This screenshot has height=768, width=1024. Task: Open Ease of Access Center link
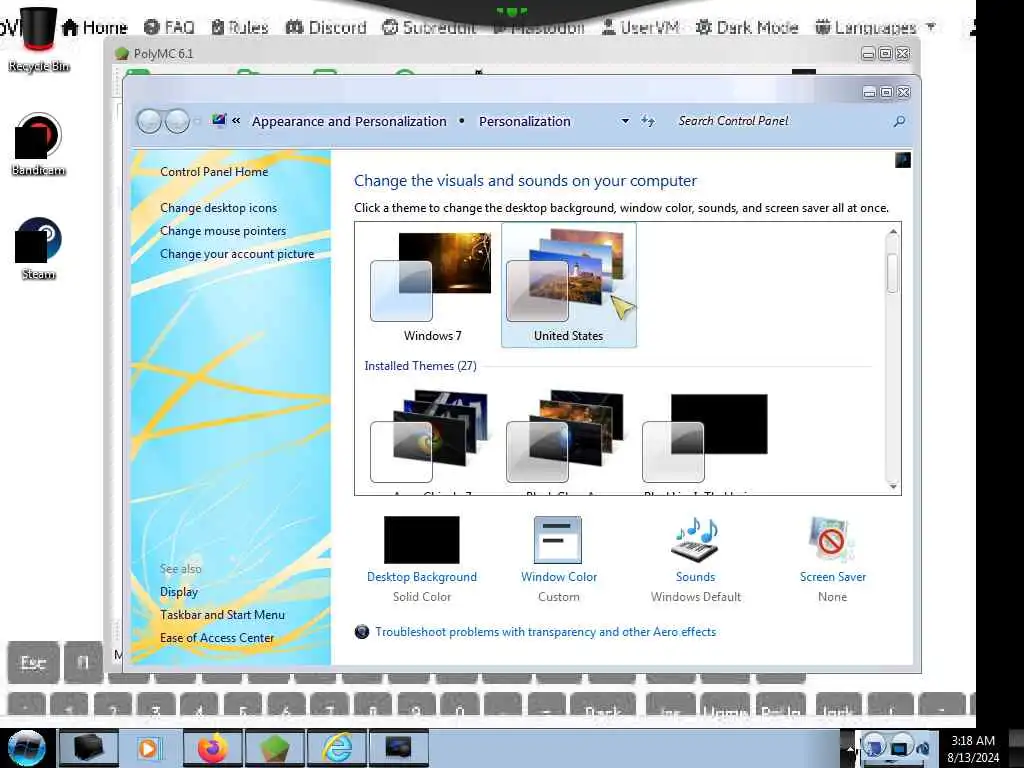point(217,637)
